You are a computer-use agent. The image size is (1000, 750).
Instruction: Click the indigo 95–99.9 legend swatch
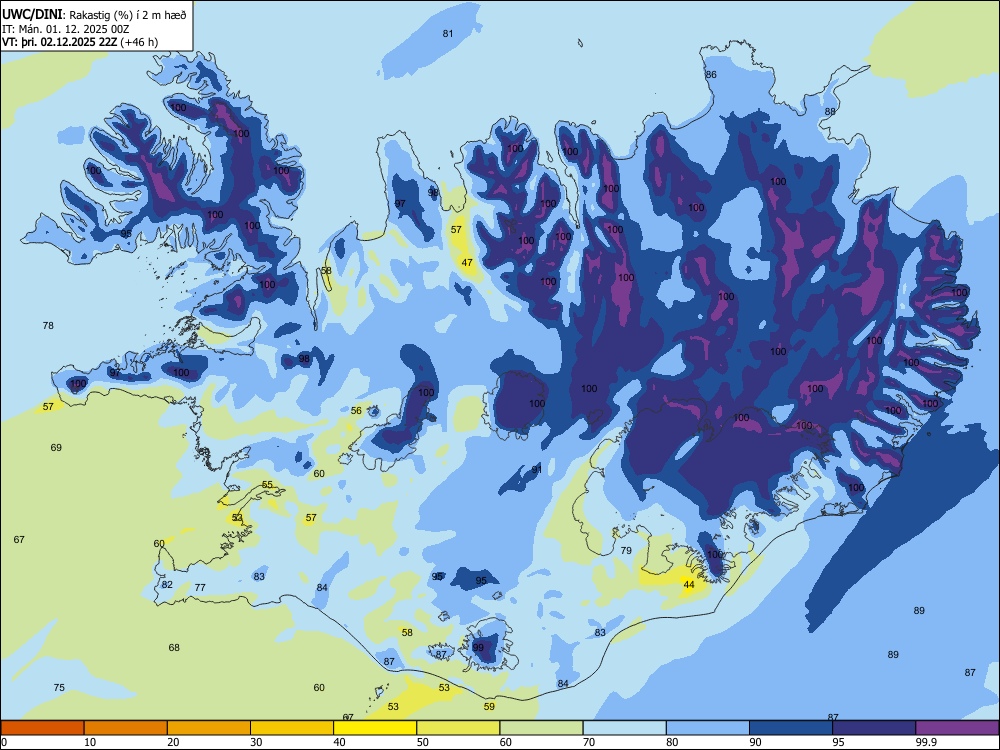pos(874,728)
